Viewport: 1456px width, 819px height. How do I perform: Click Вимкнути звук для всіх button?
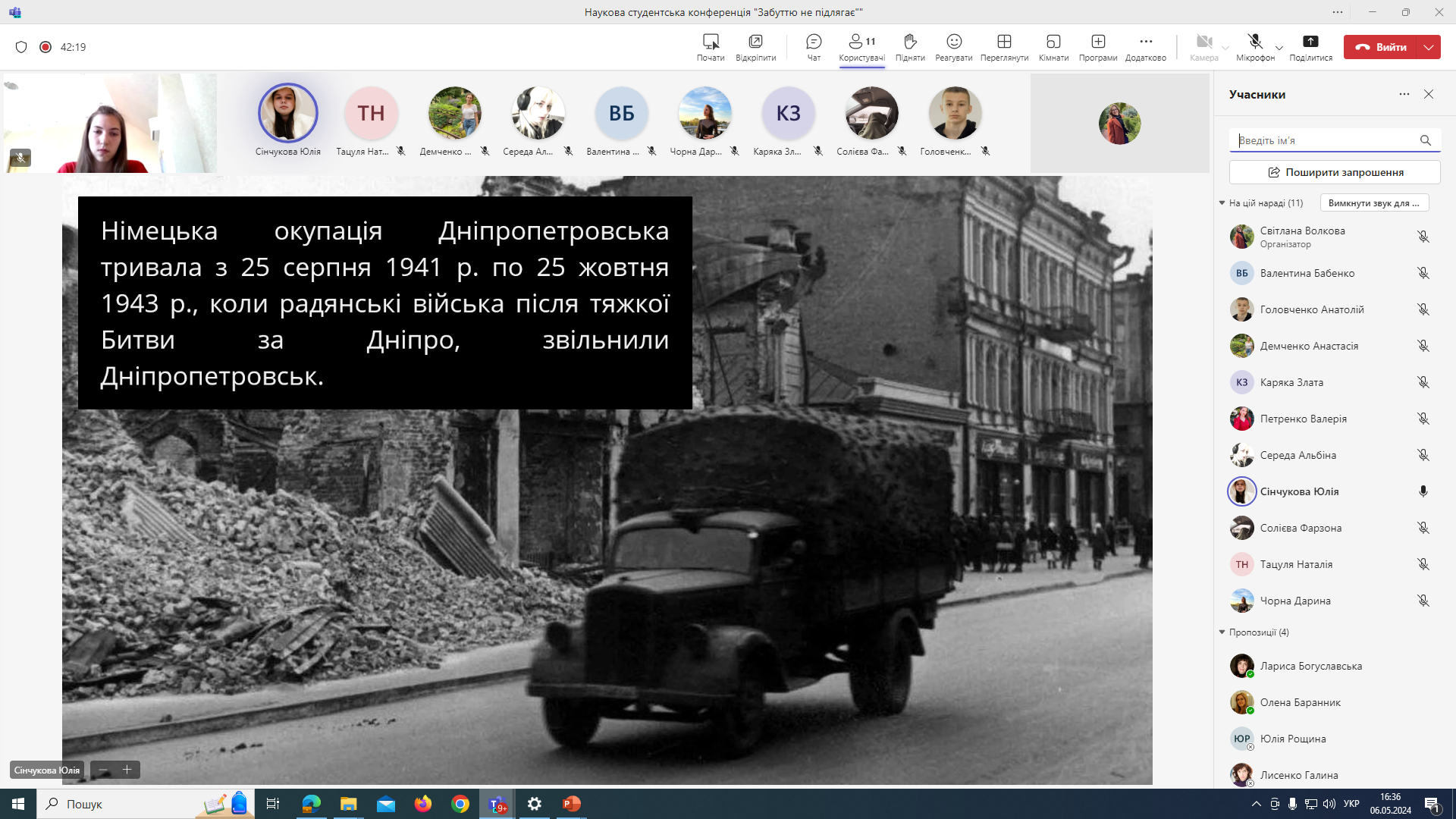[1374, 203]
